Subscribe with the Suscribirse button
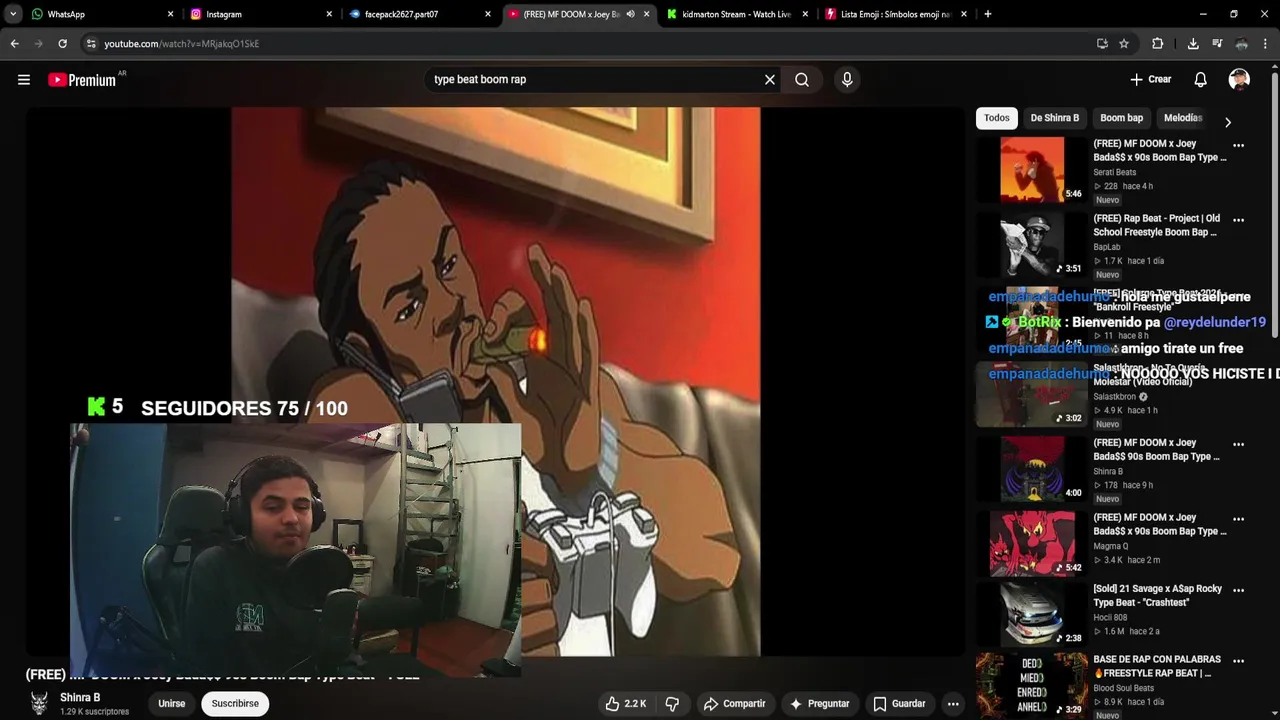The width and height of the screenshot is (1280, 720). click(235, 704)
